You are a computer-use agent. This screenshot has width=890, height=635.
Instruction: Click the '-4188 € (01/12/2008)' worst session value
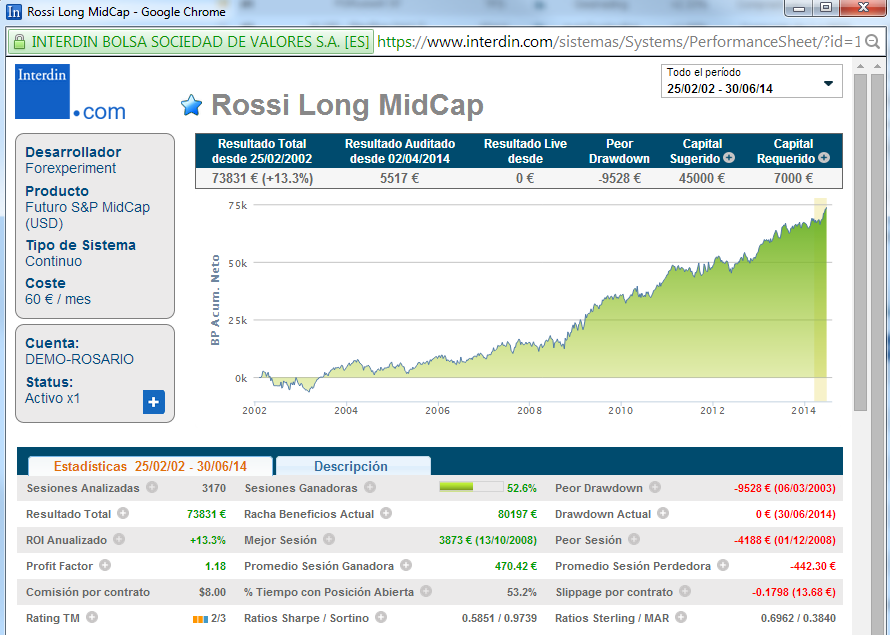coord(784,540)
